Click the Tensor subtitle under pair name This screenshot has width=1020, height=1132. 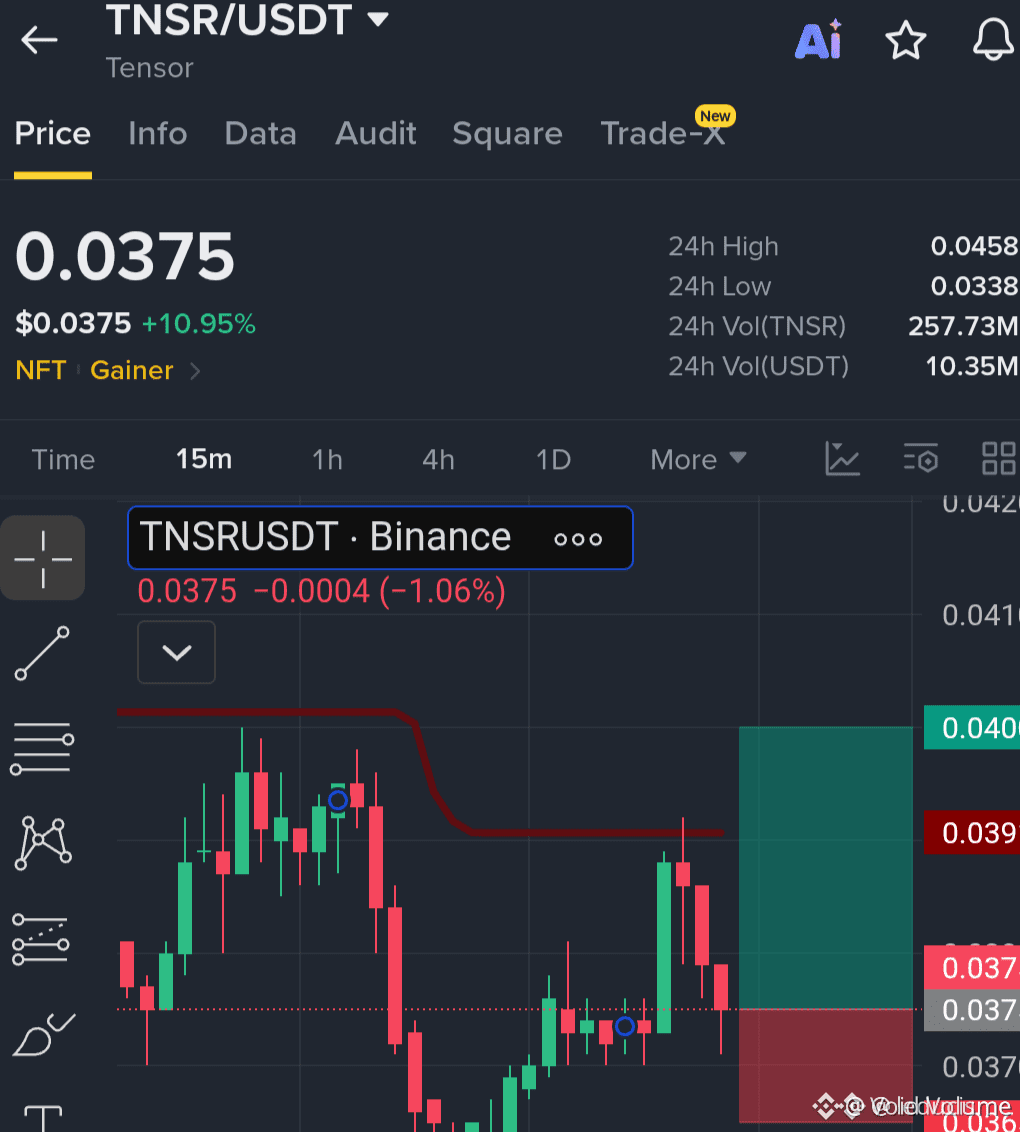[149, 68]
